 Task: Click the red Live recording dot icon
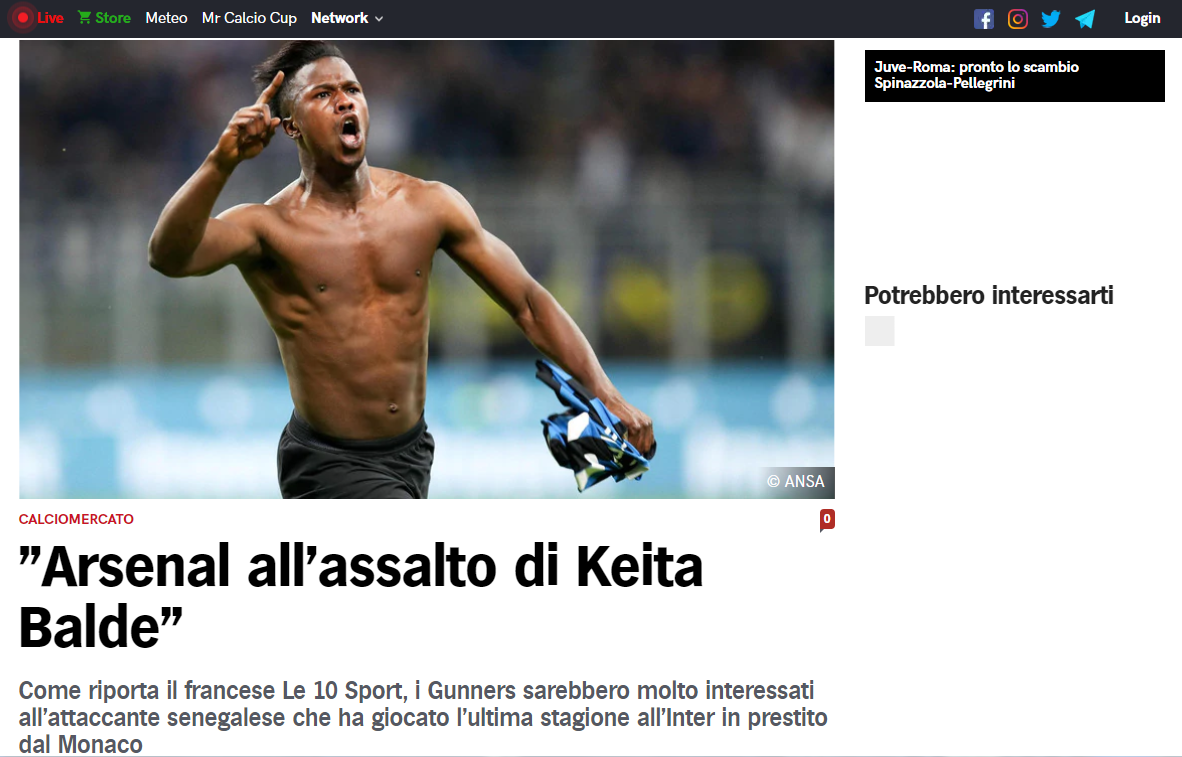(x=23, y=17)
